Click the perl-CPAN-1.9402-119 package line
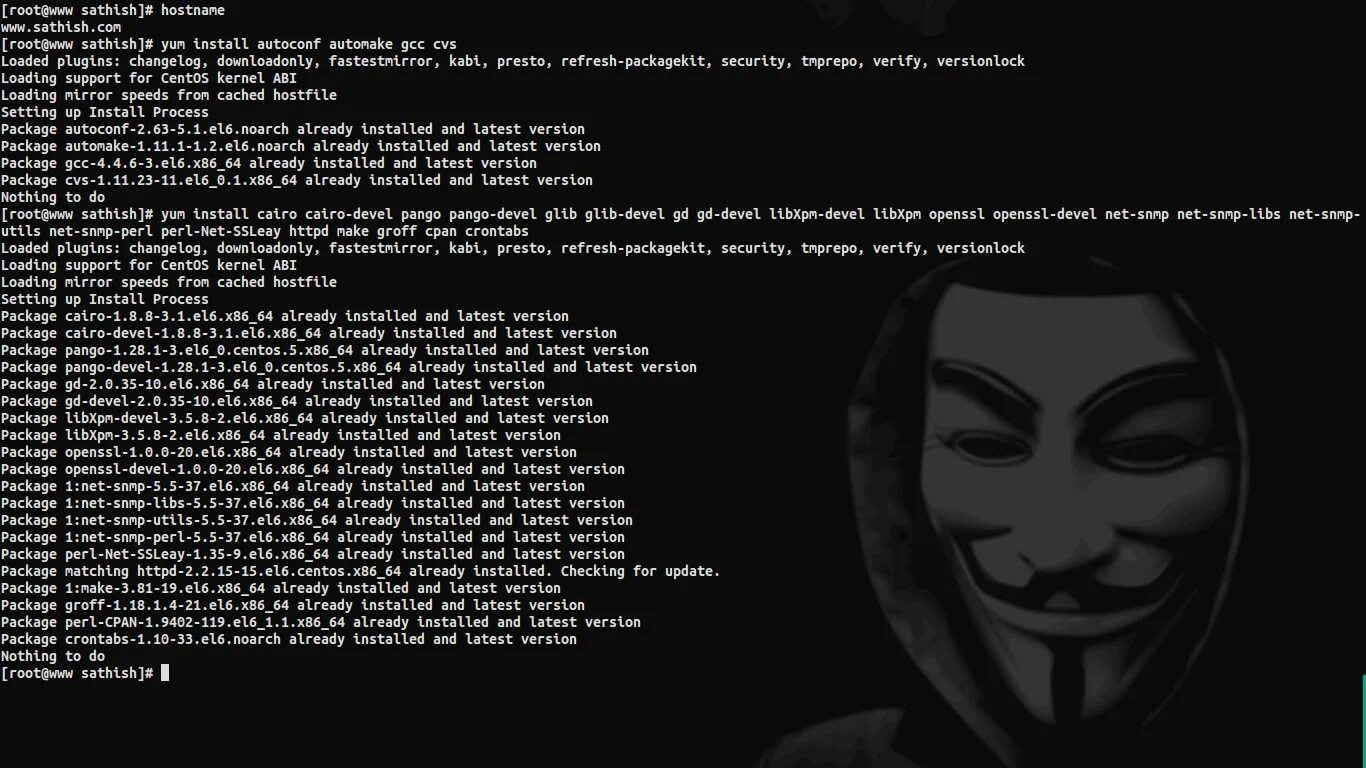The height and width of the screenshot is (768, 1366). coord(321,622)
